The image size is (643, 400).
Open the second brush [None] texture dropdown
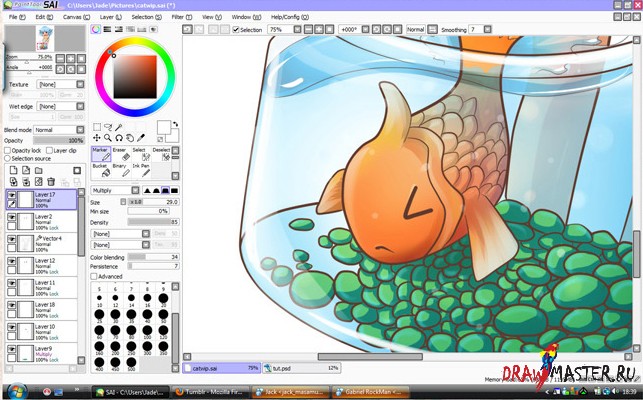[x=120, y=245]
